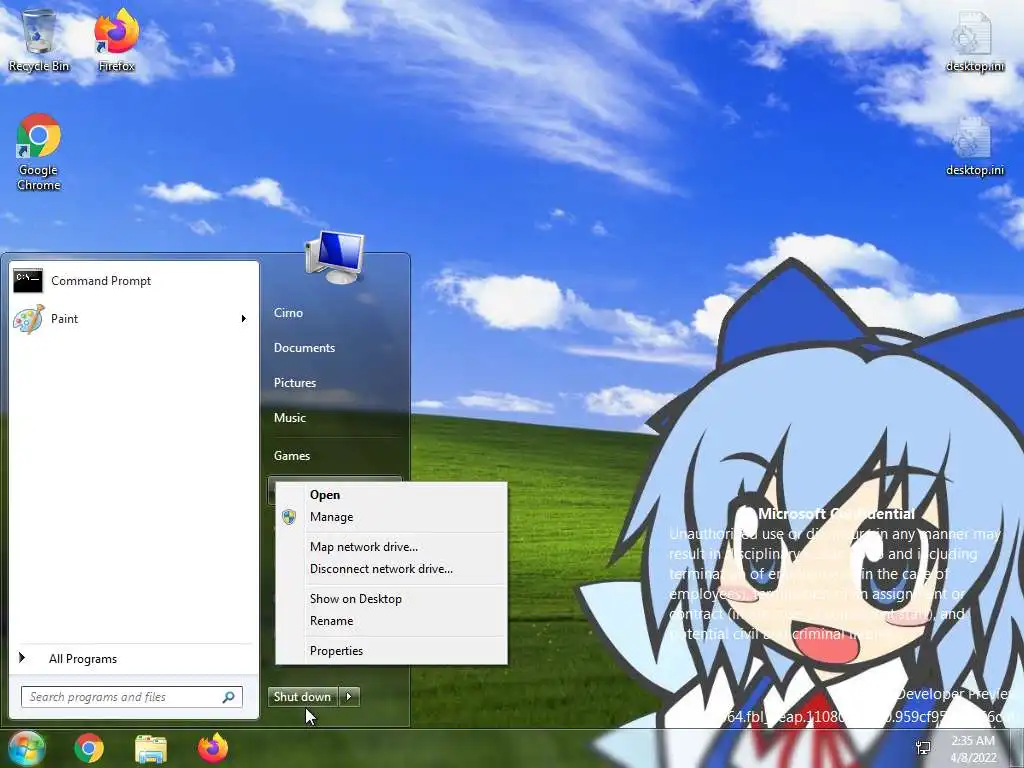Select the Google Chrome desktop shortcut
This screenshot has height=768, width=1024.
pyautogui.click(x=39, y=152)
